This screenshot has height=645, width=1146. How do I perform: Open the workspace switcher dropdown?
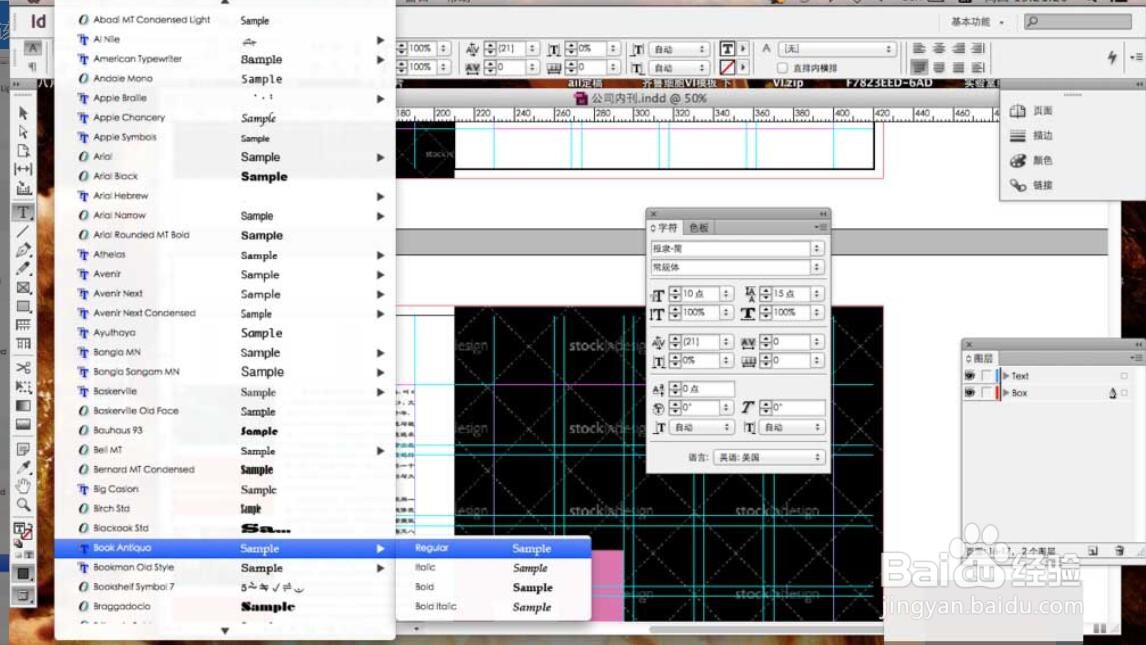coord(977,22)
